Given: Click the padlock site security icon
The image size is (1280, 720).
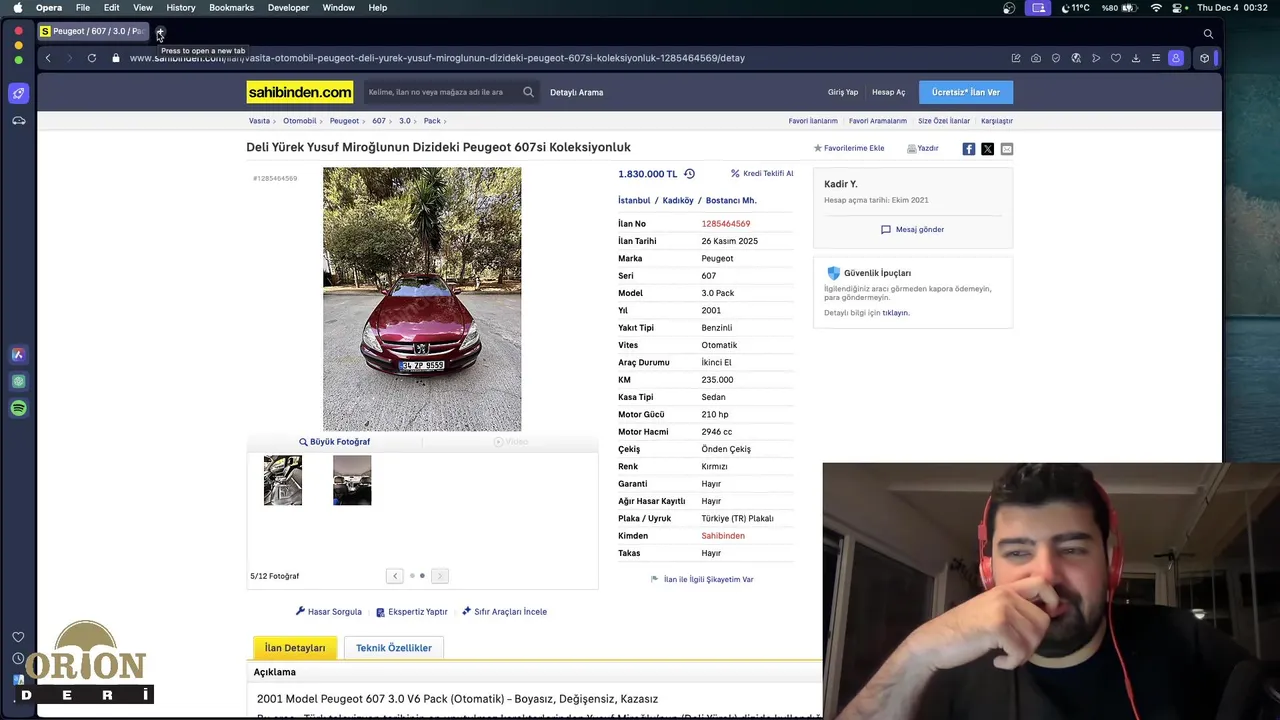Looking at the screenshot, I should click(116, 58).
